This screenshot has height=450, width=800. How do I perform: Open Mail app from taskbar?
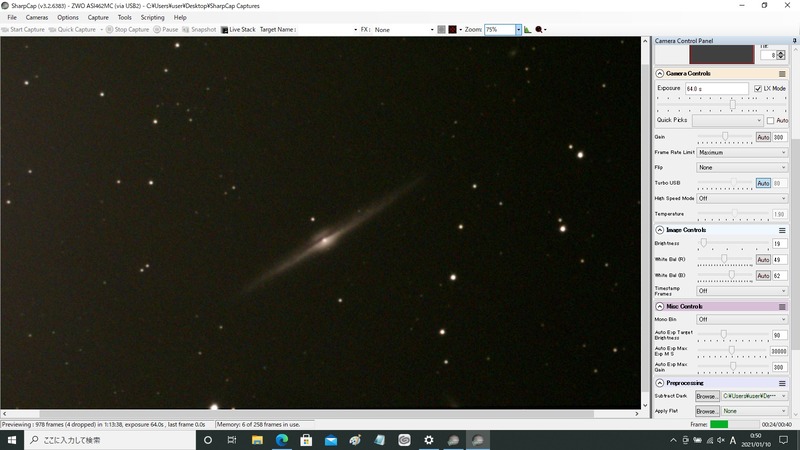click(331, 440)
